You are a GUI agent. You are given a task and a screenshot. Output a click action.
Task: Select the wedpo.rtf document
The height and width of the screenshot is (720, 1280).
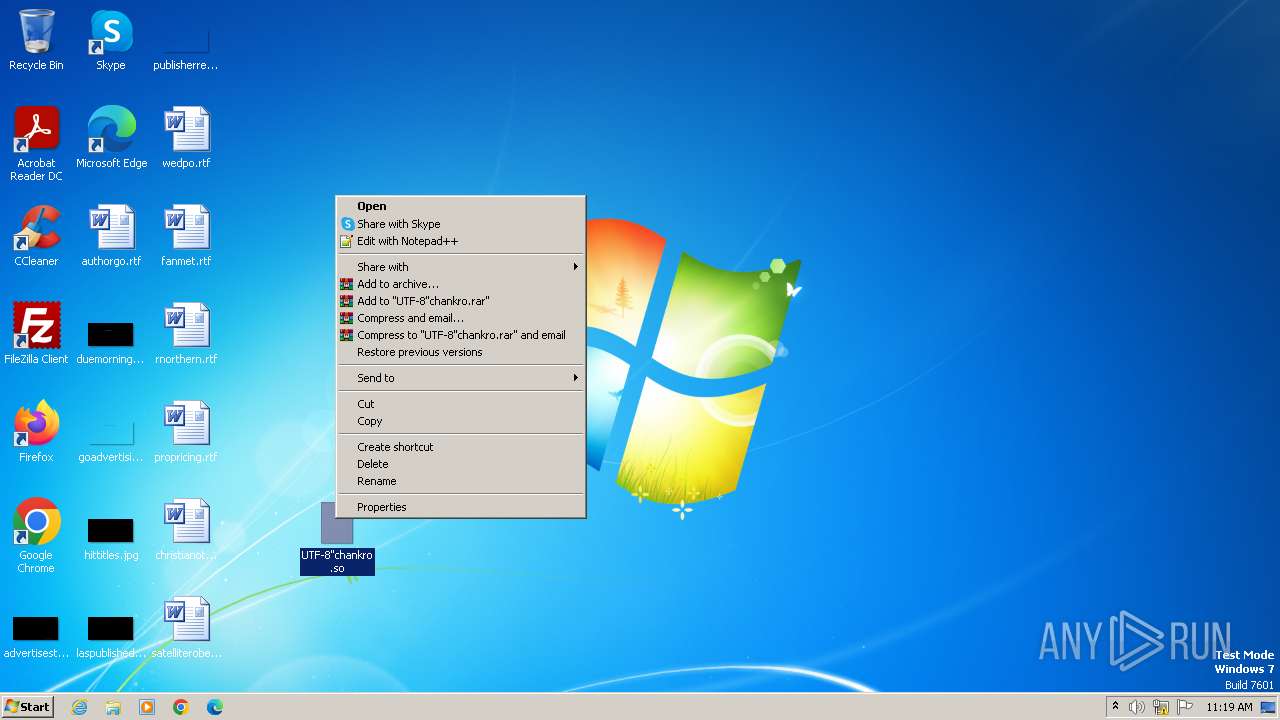pos(186,137)
